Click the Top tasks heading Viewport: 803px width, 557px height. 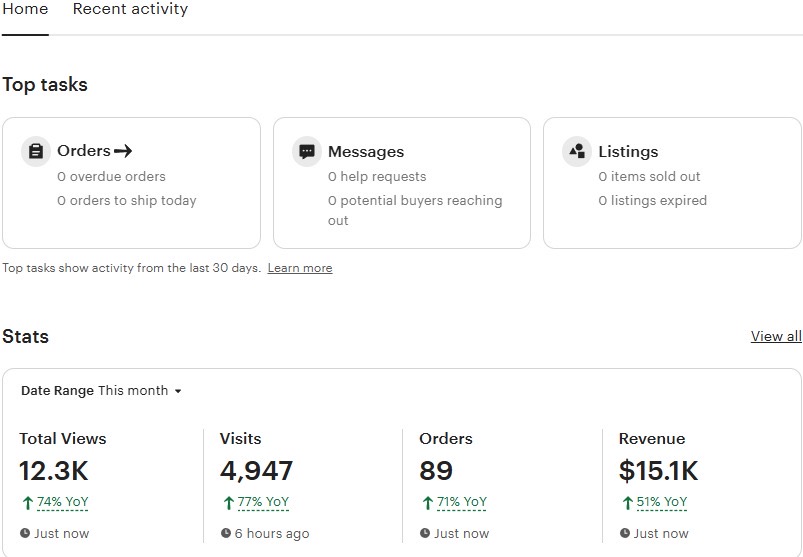(45, 84)
